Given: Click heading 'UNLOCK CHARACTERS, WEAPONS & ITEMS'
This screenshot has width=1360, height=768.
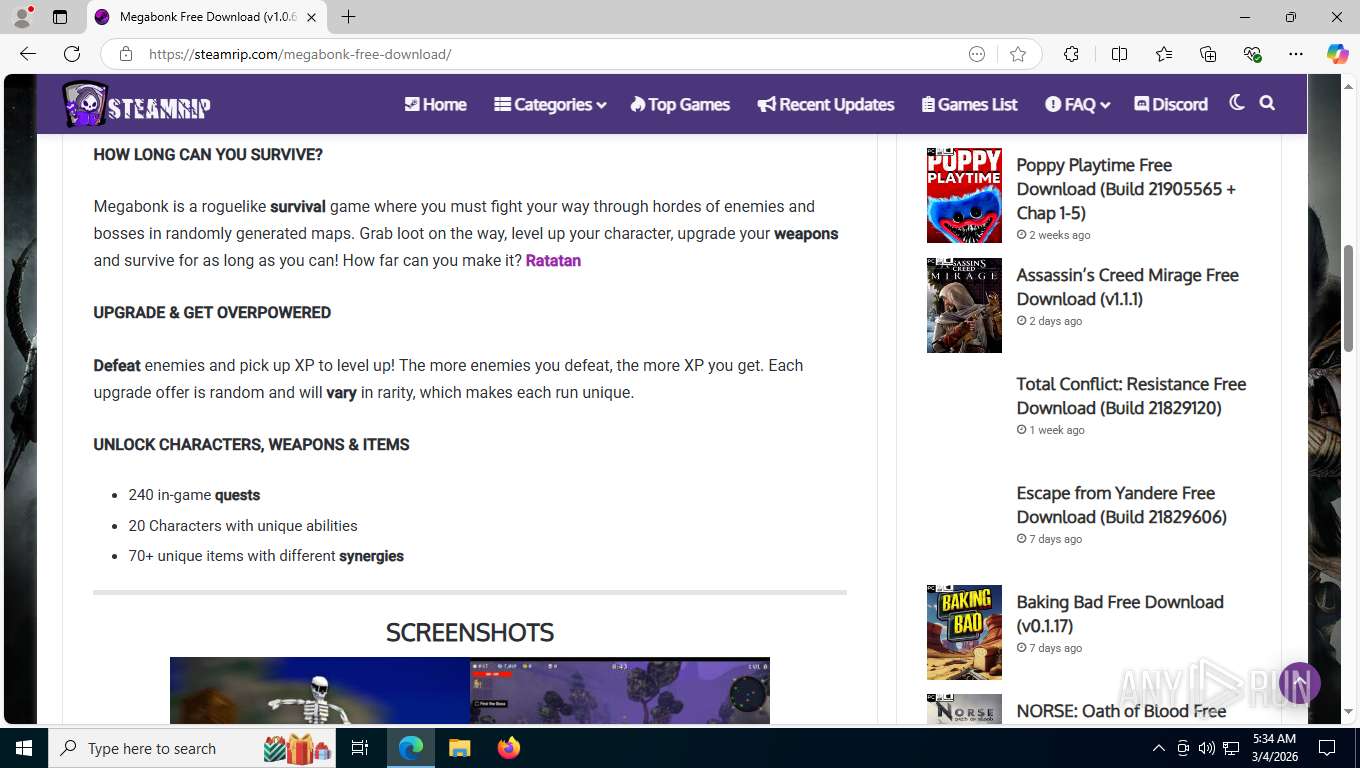Looking at the screenshot, I should 251,444.
